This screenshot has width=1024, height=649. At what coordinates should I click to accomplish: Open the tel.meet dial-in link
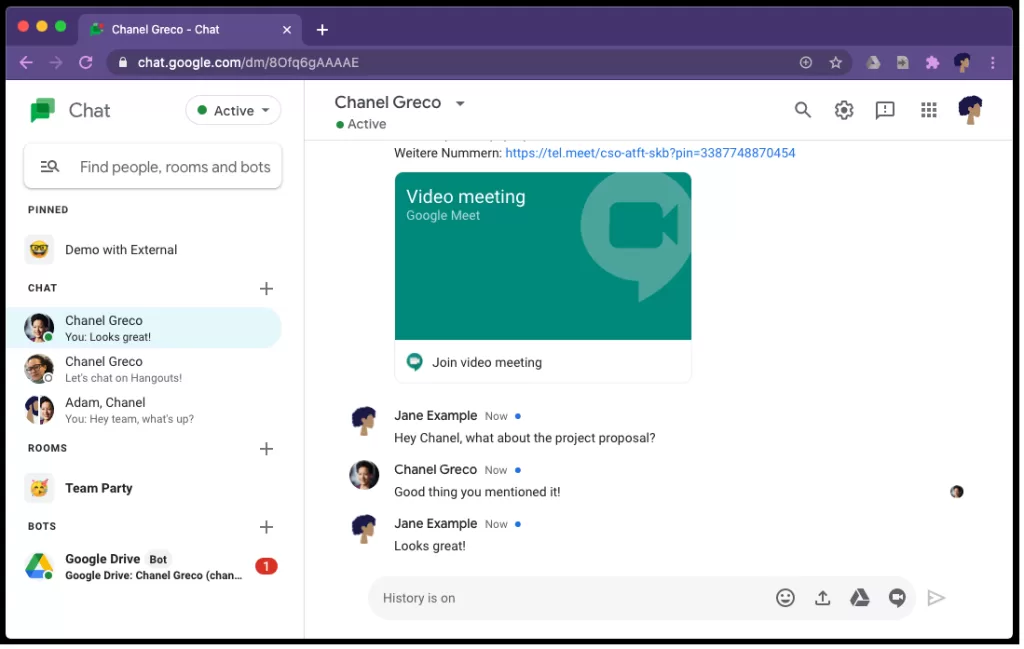650,153
